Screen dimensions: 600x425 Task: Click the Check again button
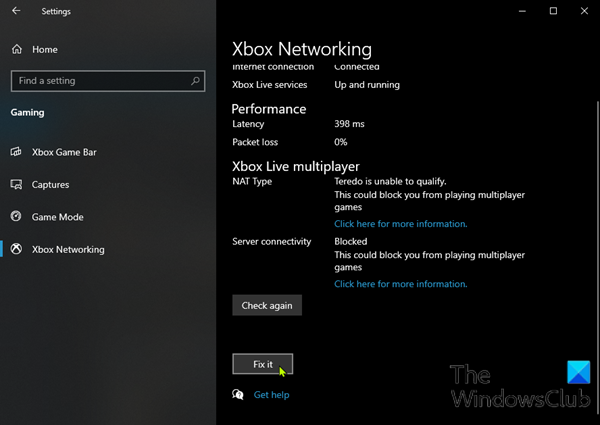tap(267, 305)
